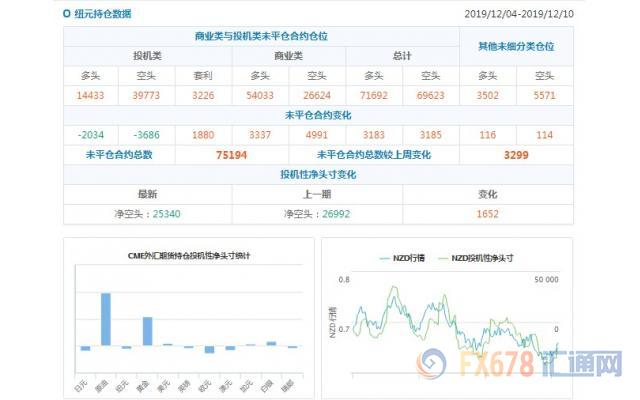Screen dimensions: 640x400
Task: Click the change value -2034
Action: (x=91, y=135)
